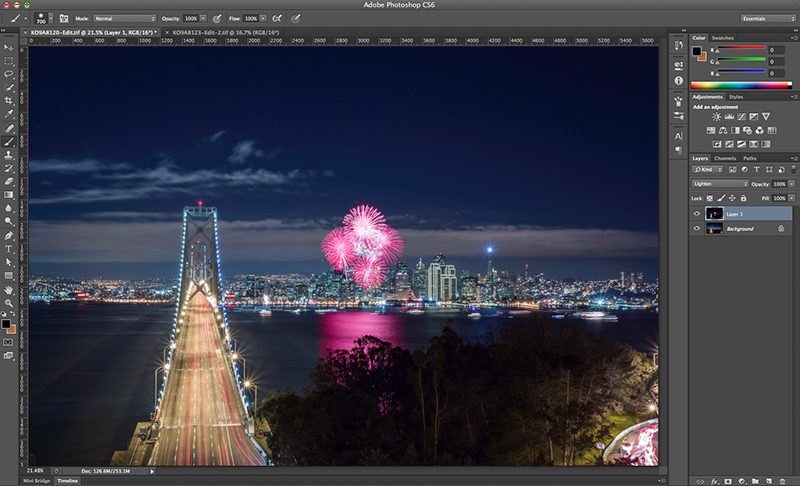The width and height of the screenshot is (800, 486).
Task: Enable airbrush-style build-up in options bar
Action: coord(276,18)
